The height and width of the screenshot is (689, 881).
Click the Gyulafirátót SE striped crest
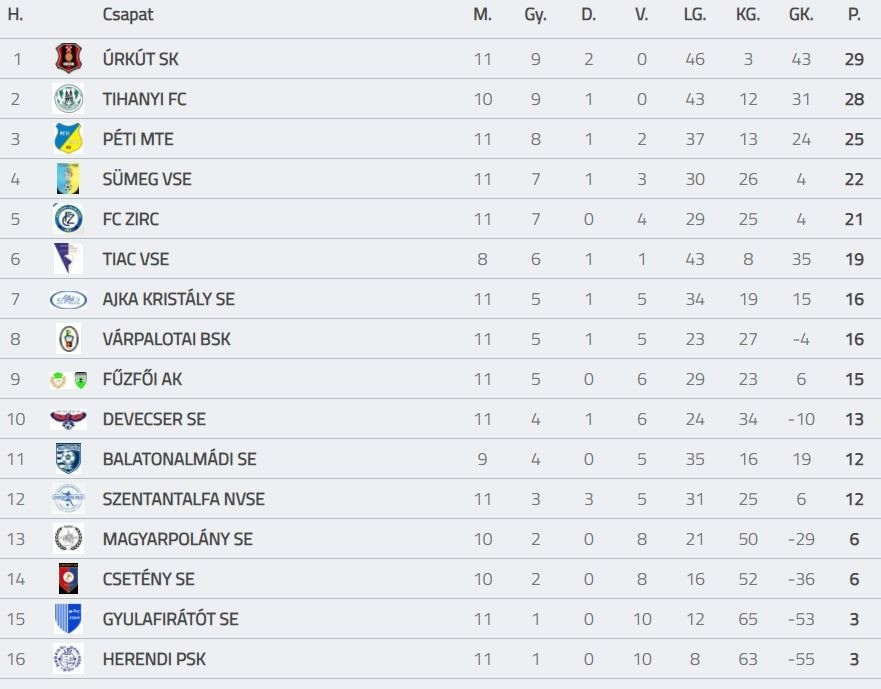(x=68, y=619)
